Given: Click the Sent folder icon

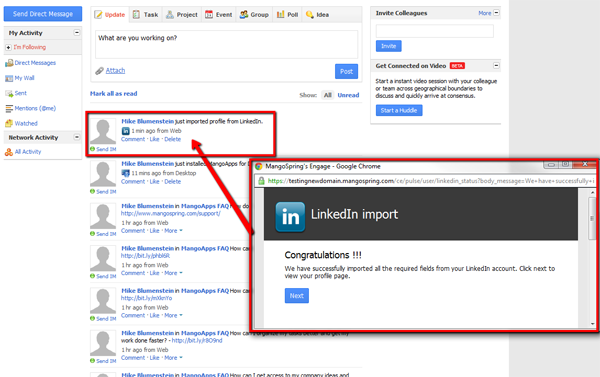Looking at the screenshot, I should (9, 93).
